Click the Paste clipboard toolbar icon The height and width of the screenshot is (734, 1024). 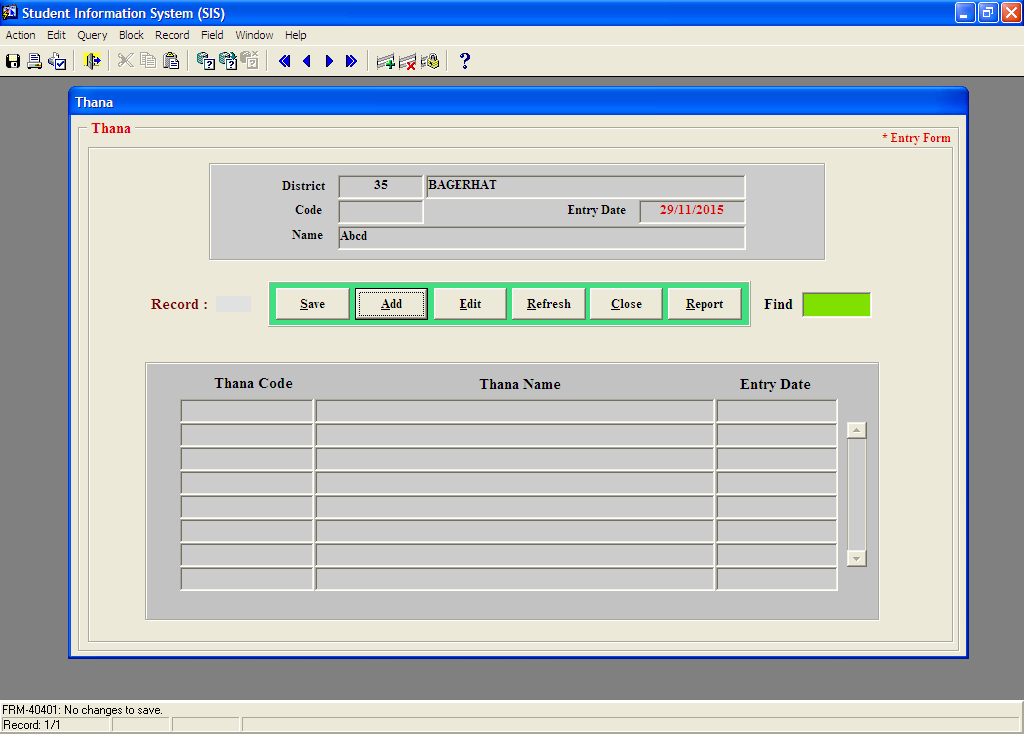(170, 61)
